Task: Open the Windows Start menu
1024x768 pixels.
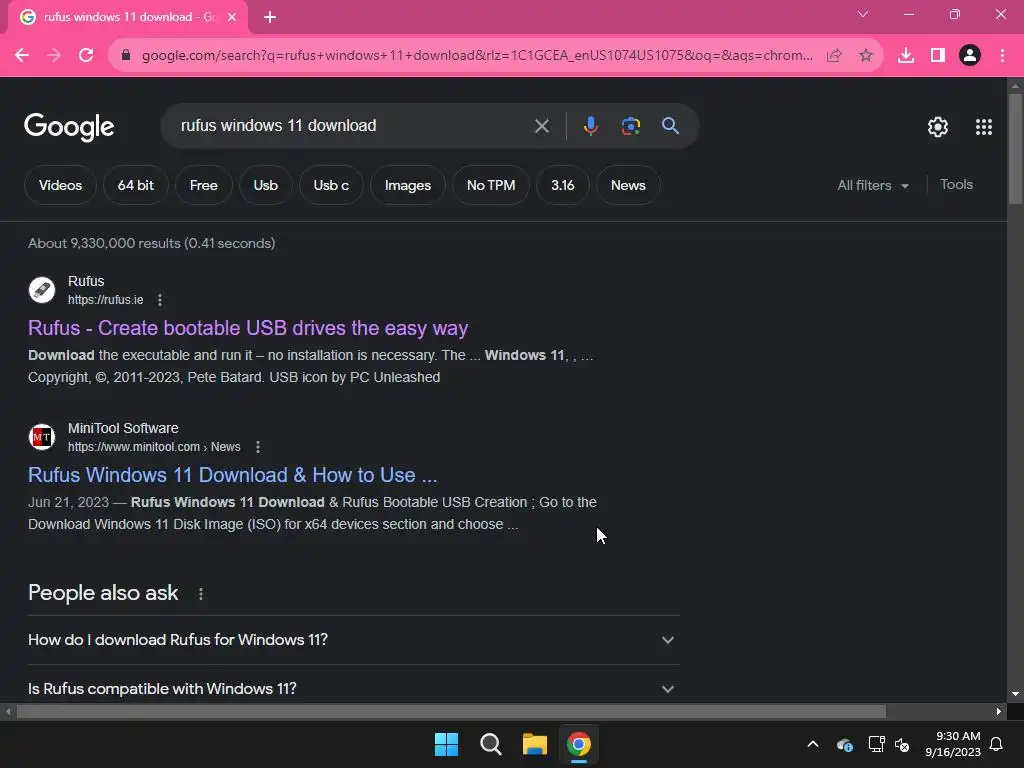Action: (x=446, y=744)
